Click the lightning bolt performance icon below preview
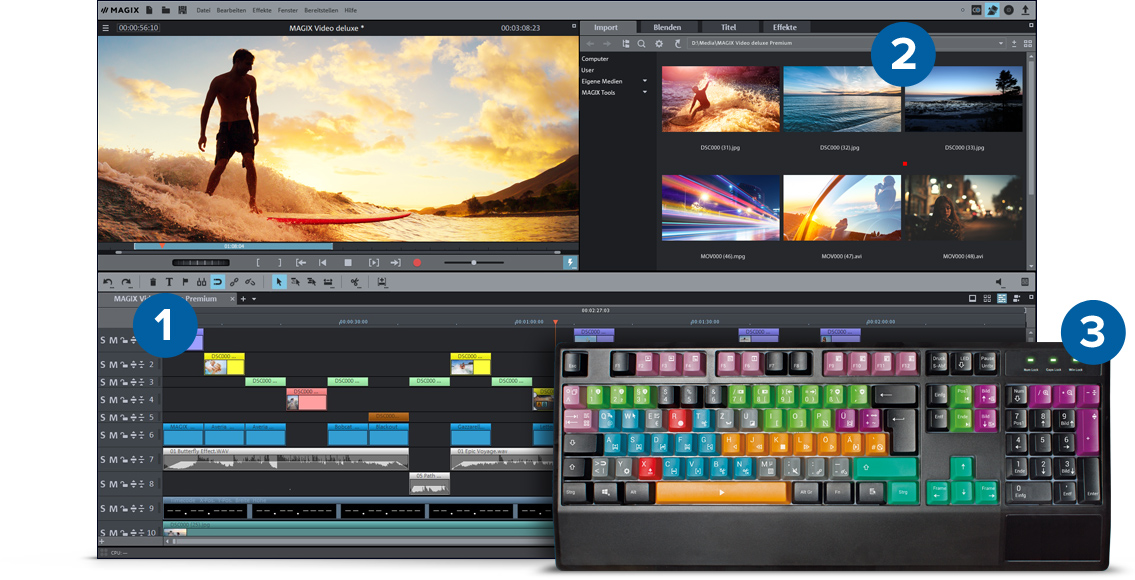 click(570, 263)
